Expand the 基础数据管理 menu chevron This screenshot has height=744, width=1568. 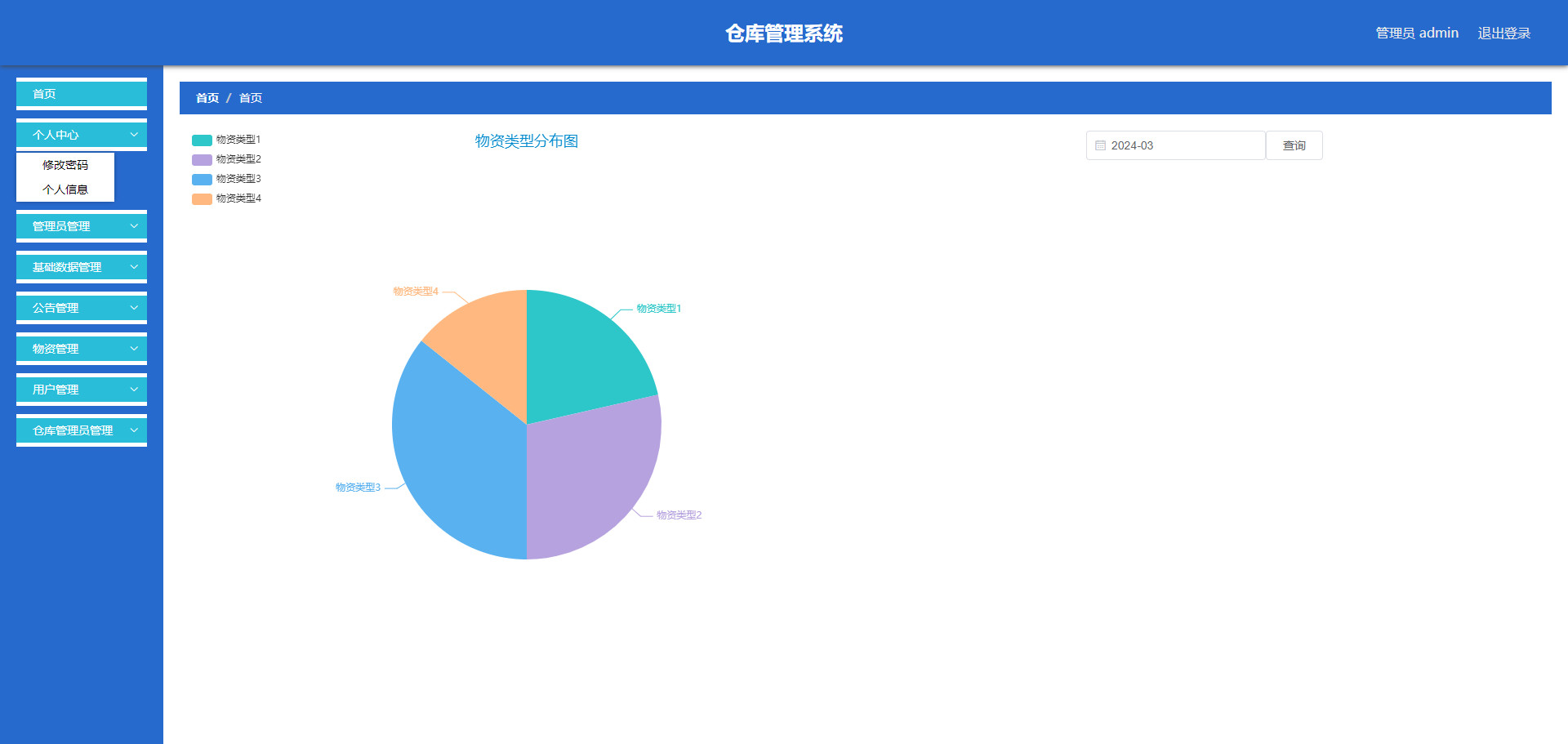134,267
